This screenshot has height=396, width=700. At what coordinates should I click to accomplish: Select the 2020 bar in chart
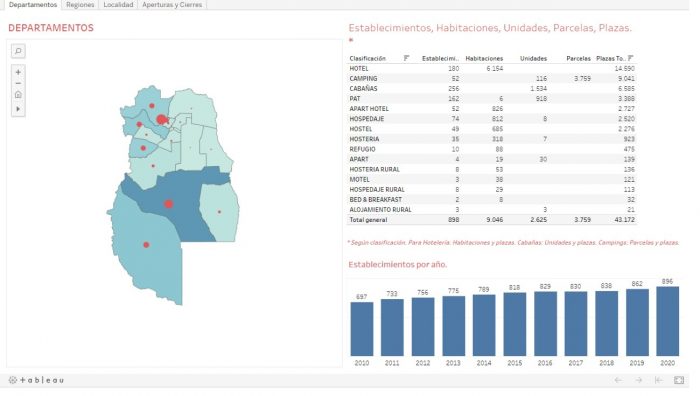click(x=667, y=321)
